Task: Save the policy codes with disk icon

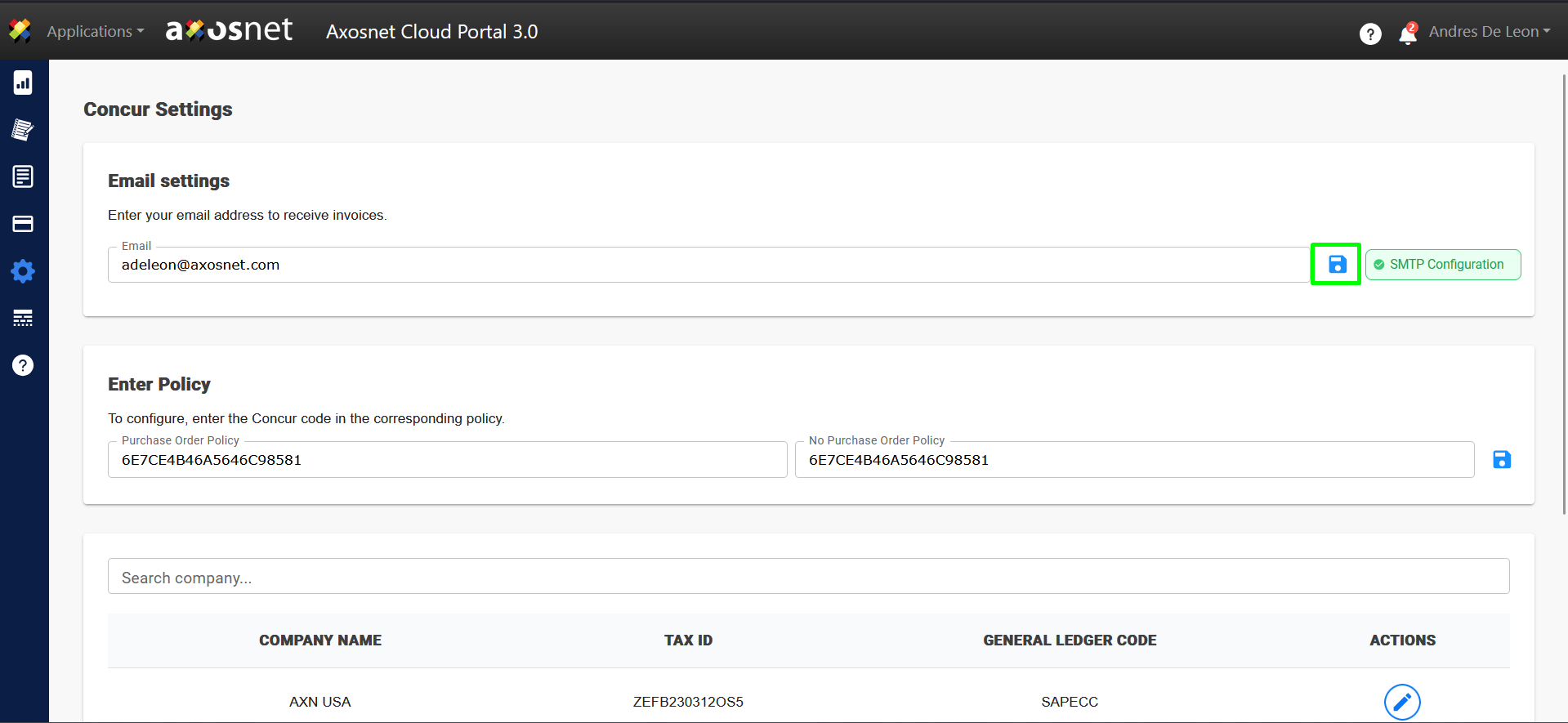Action: pyautogui.click(x=1501, y=460)
